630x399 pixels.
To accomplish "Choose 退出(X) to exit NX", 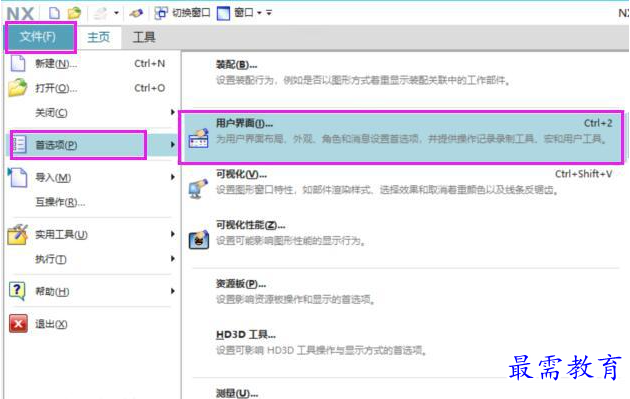I will pos(51,324).
